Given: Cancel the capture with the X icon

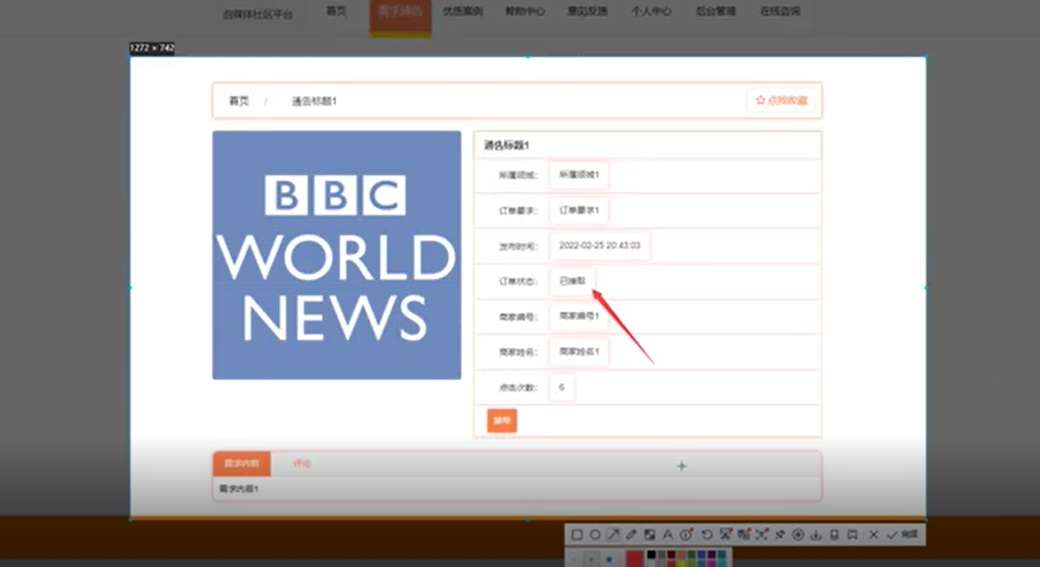Looking at the screenshot, I should (874, 535).
